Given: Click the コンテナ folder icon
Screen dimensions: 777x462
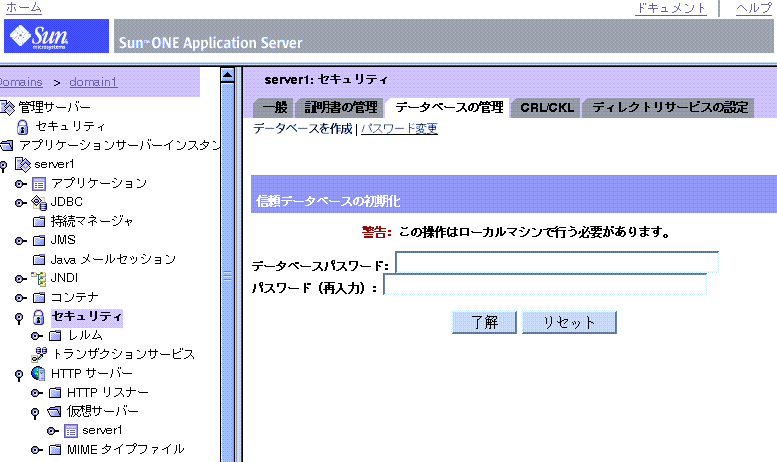Looking at the screenshot, I should 39,298.
